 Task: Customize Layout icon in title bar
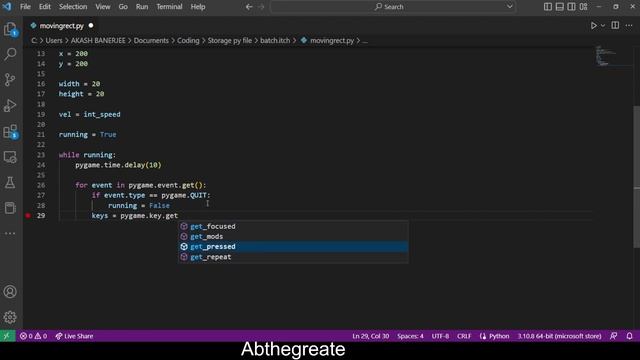pos(583,7)
